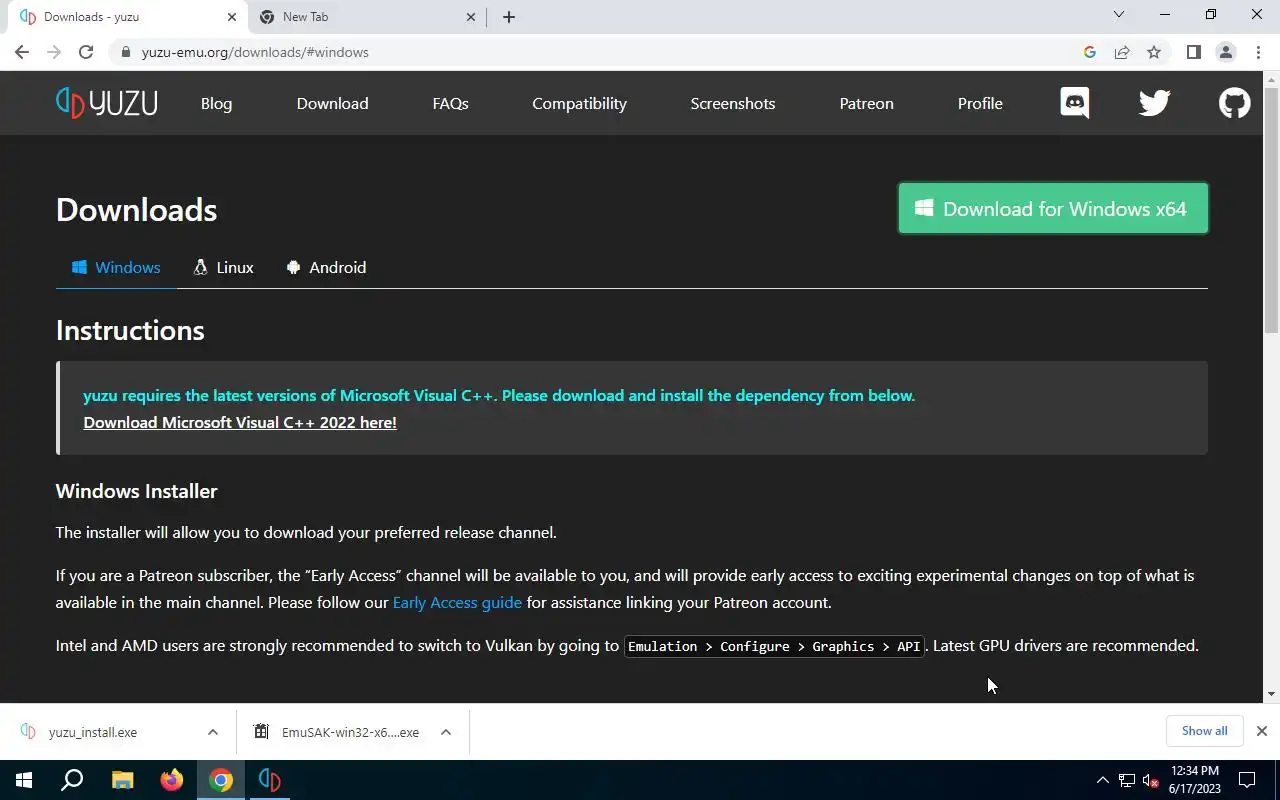Open the Twitter bird icon link
The image size is (1280, 800).
click(1154, 103)
